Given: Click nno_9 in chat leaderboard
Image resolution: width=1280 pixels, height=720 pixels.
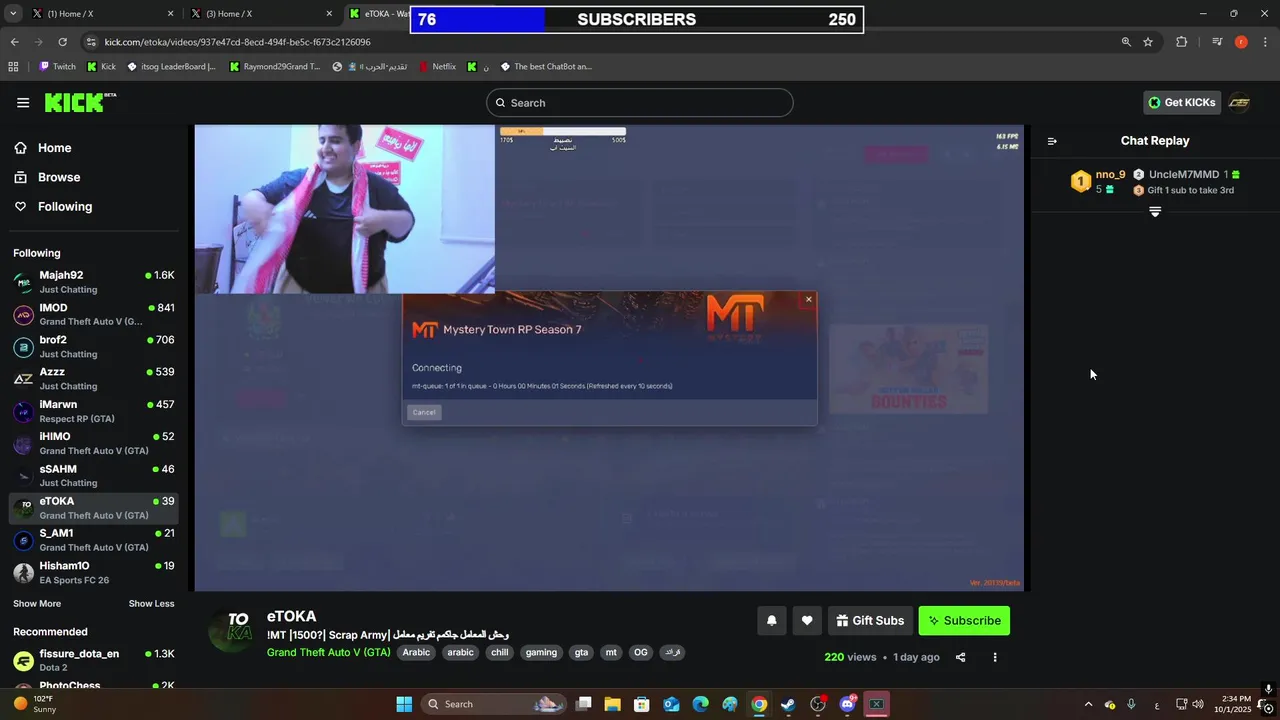Looking at the screenshot, I should (x=1110, y=174).
